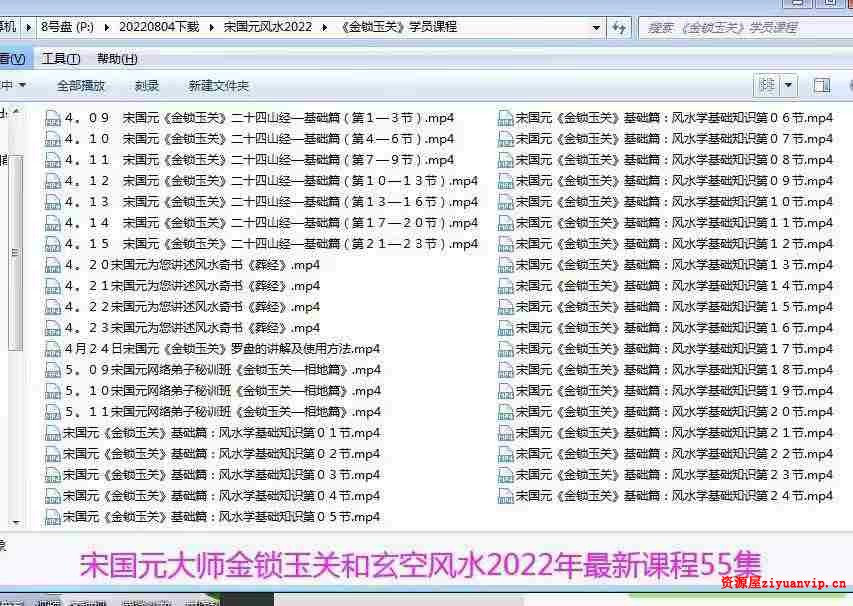Click file icon of 风水学基础知识第01节.mp4
This screenshot has height=606, width=853.
53,434
